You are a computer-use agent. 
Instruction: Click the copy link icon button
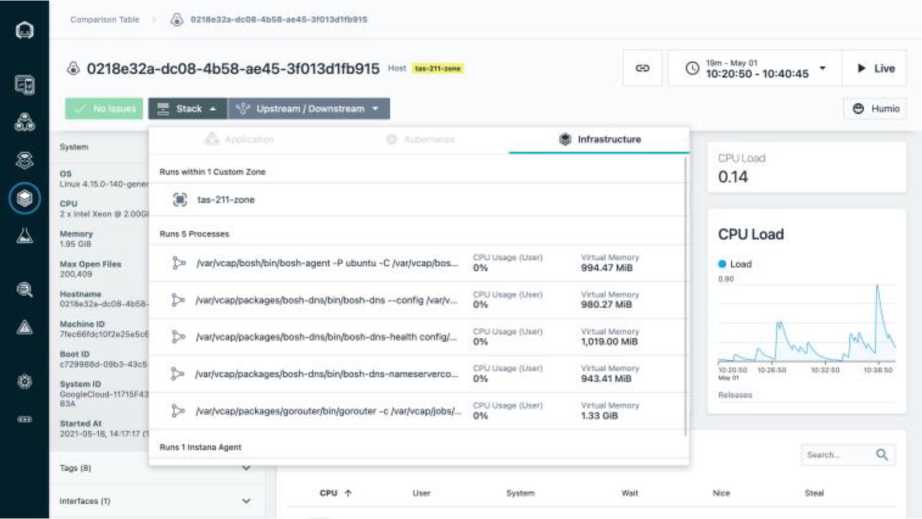coord(642,68)
